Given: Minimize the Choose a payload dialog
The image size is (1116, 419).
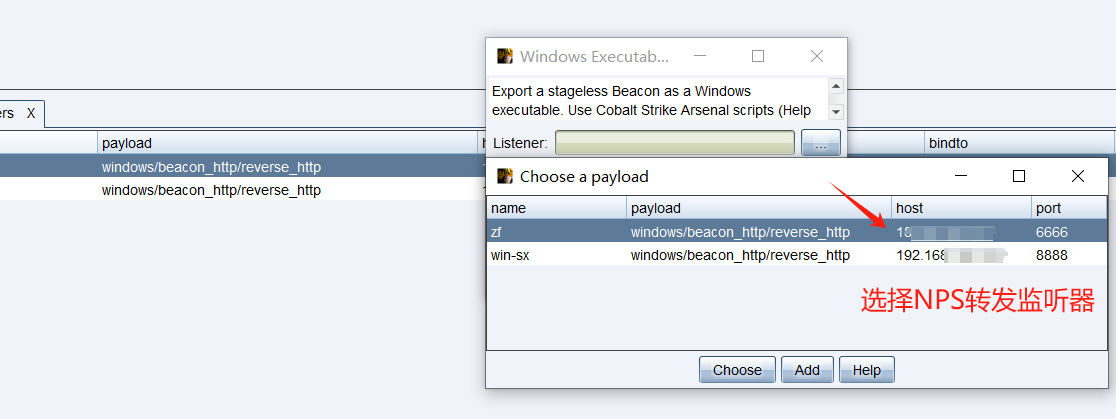Looking at the screenshot, I should (x=961, y=176).
